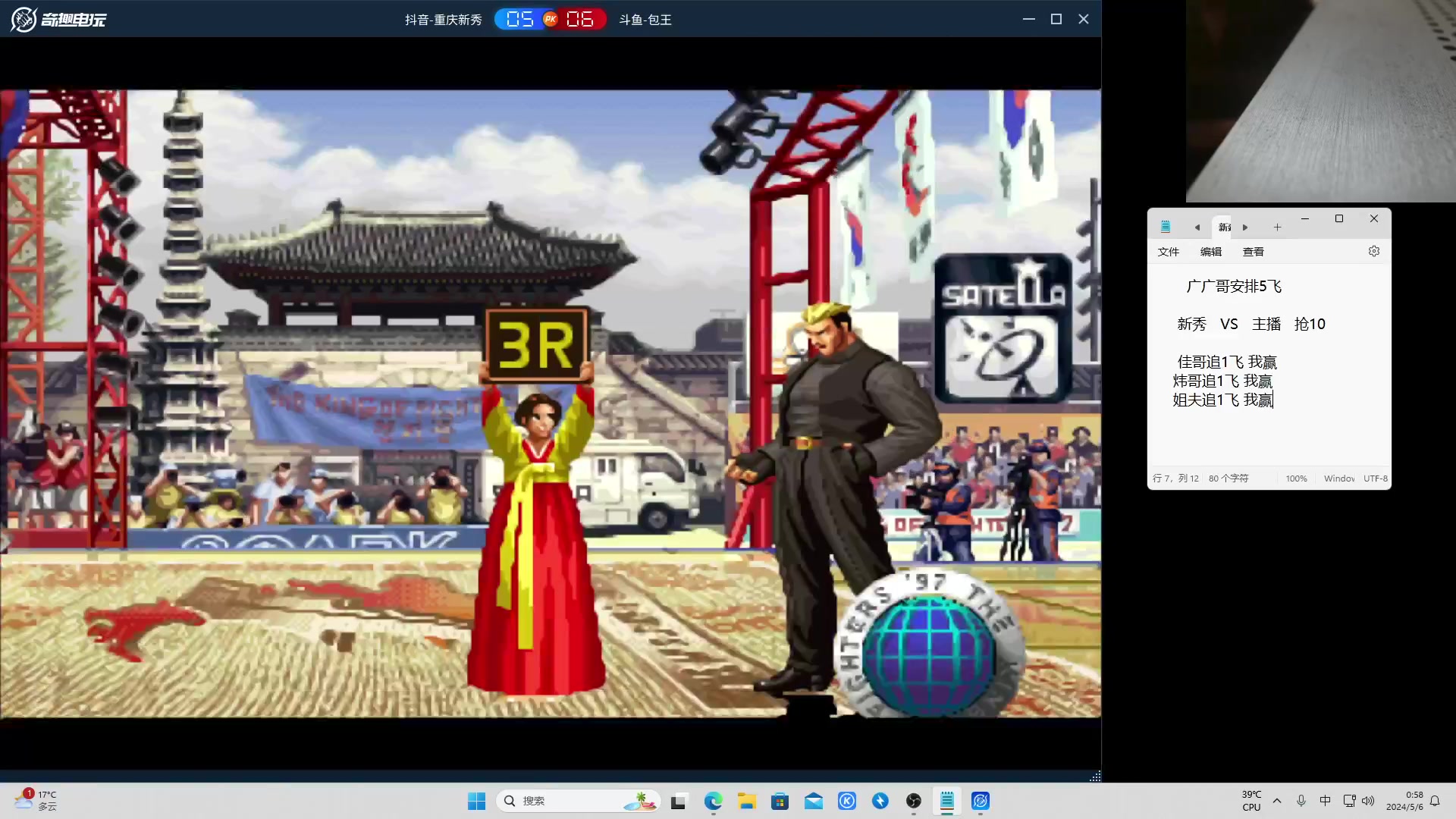Close the 奇趣电玩 game window
This screenshot has width=1456, height=819.
(1084, 19)
